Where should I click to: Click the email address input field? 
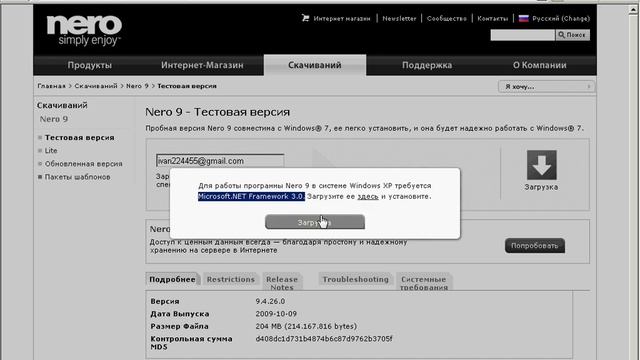(220, 160)
